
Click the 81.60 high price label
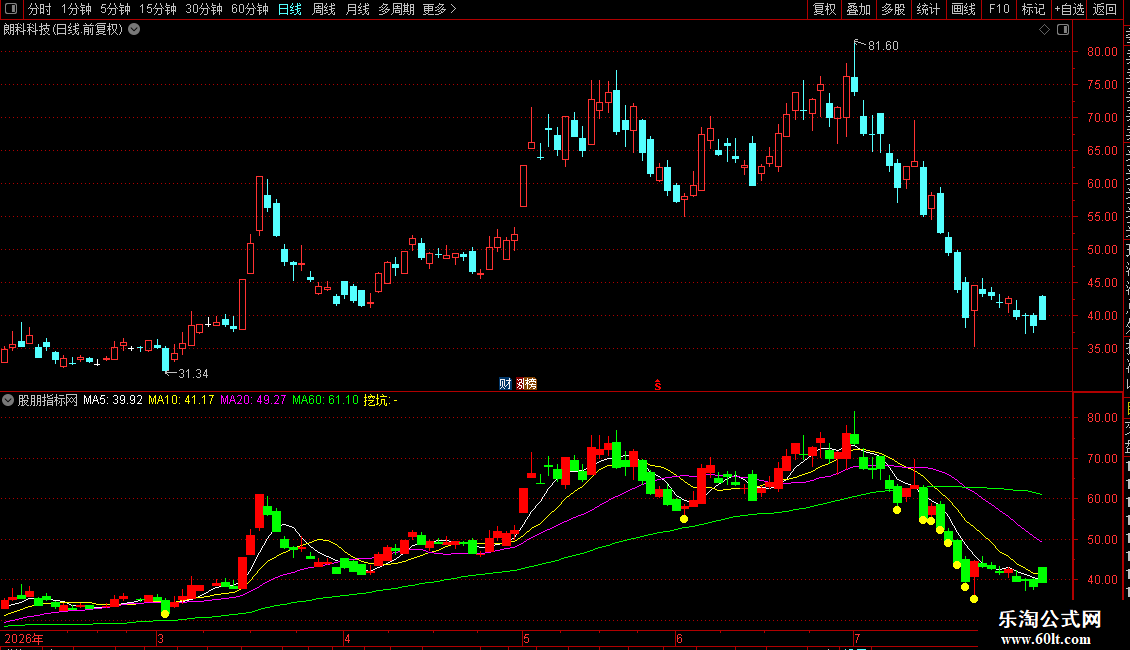(x=883, y=46)
